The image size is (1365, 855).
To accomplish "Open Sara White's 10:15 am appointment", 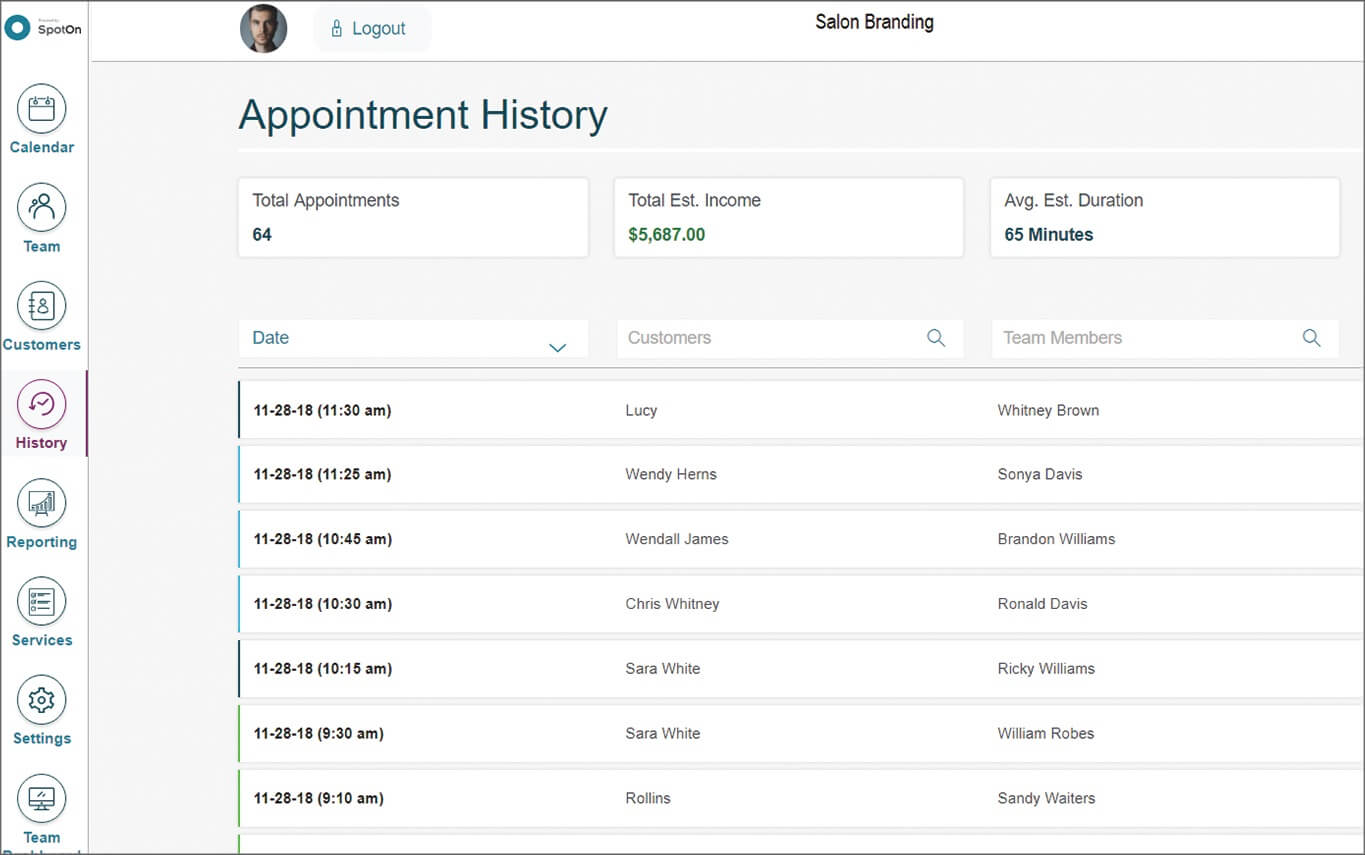I will (700, 668).
